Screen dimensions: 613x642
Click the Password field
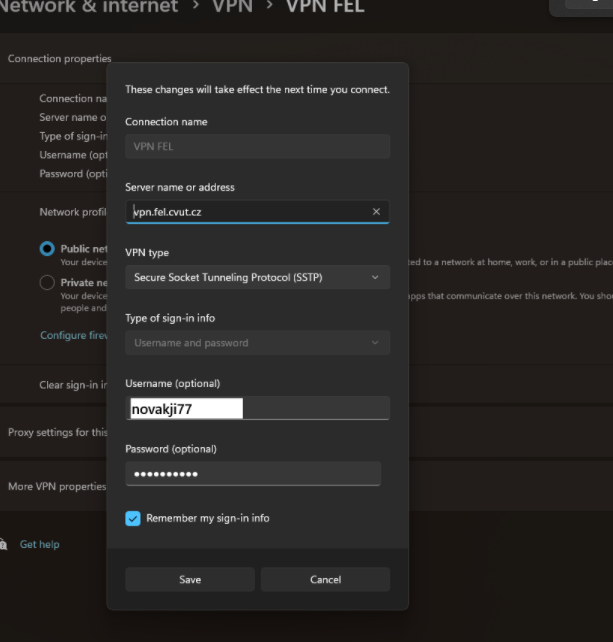point(253,474)
